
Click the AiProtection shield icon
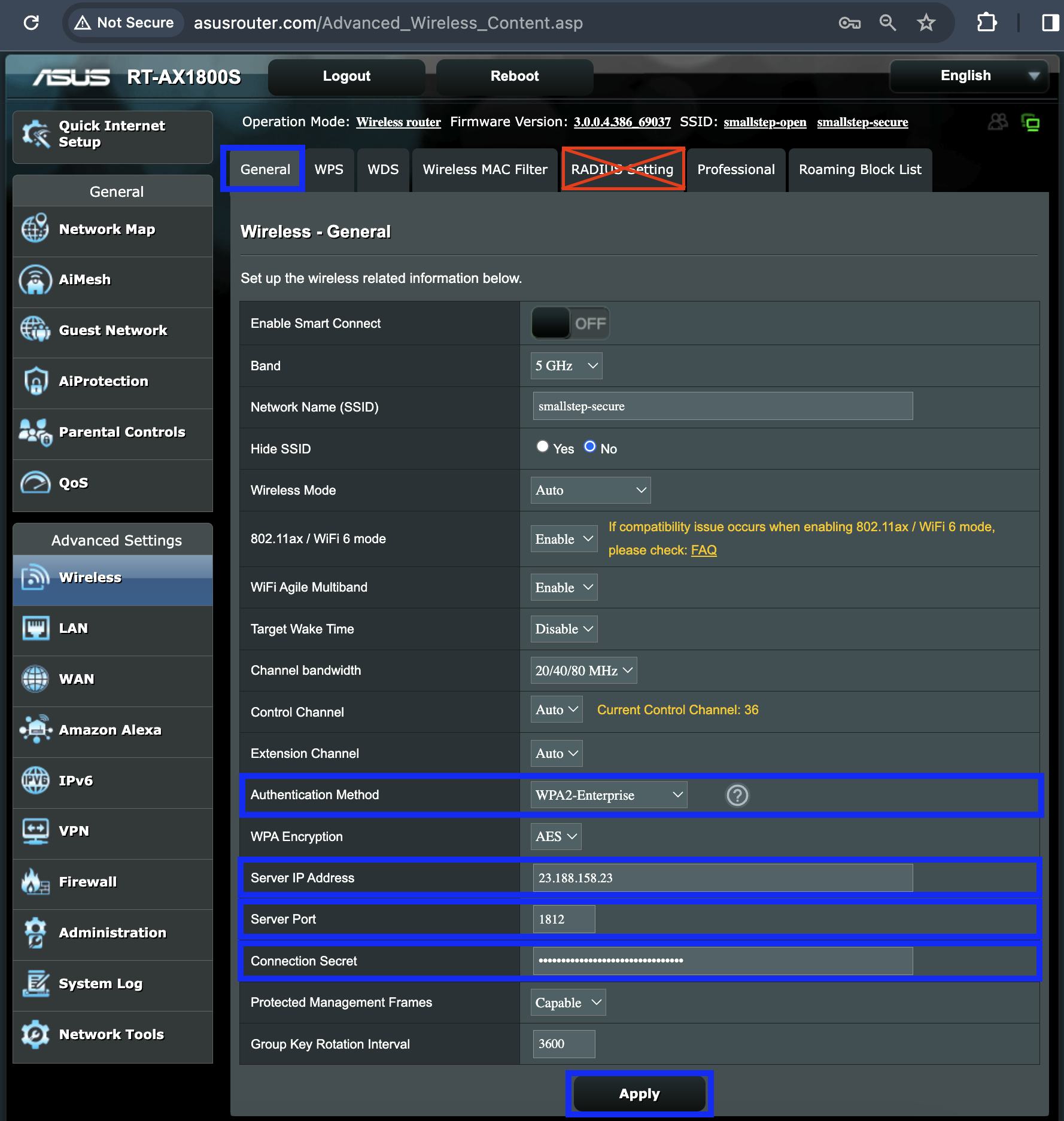point(35,381)
